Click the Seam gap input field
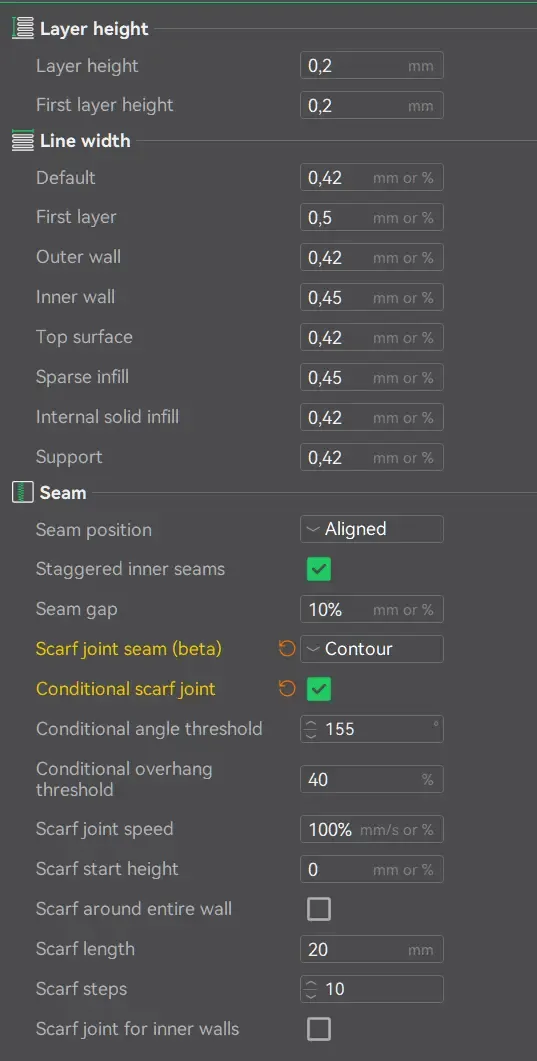537x1061 pixels. click(x=372, y=609)
